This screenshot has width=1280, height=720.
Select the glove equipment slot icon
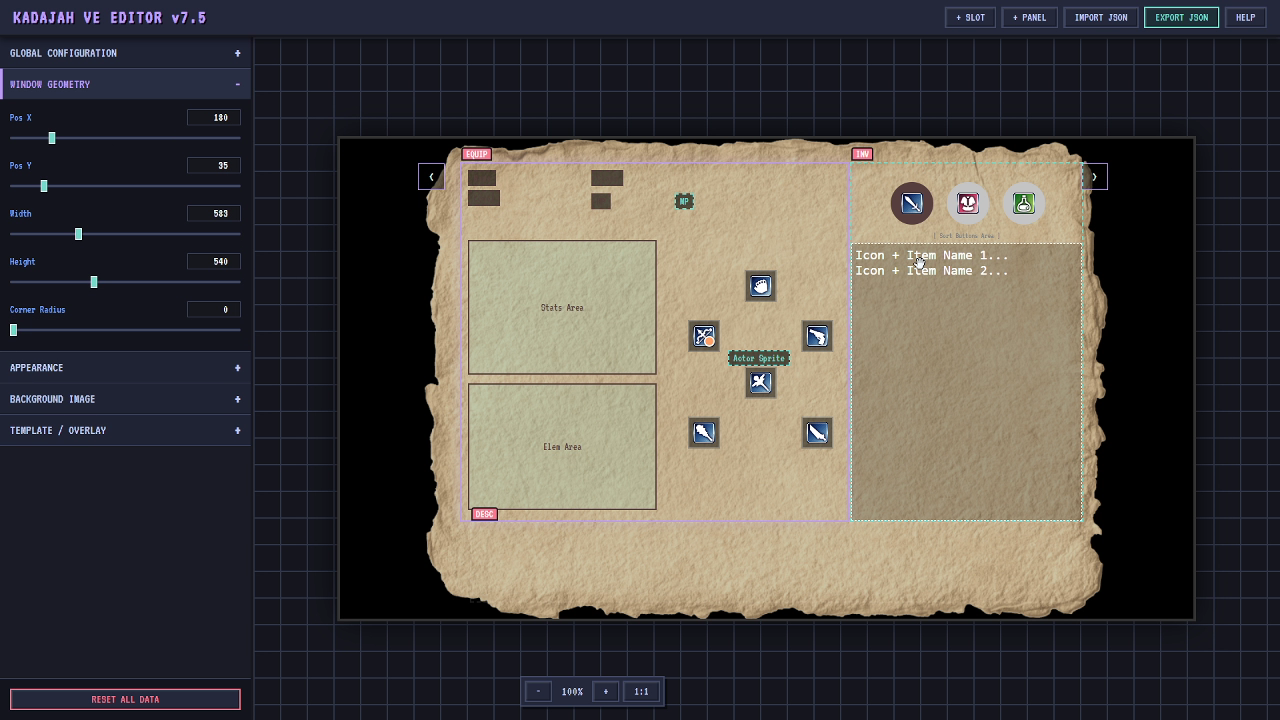click(760, 286)
